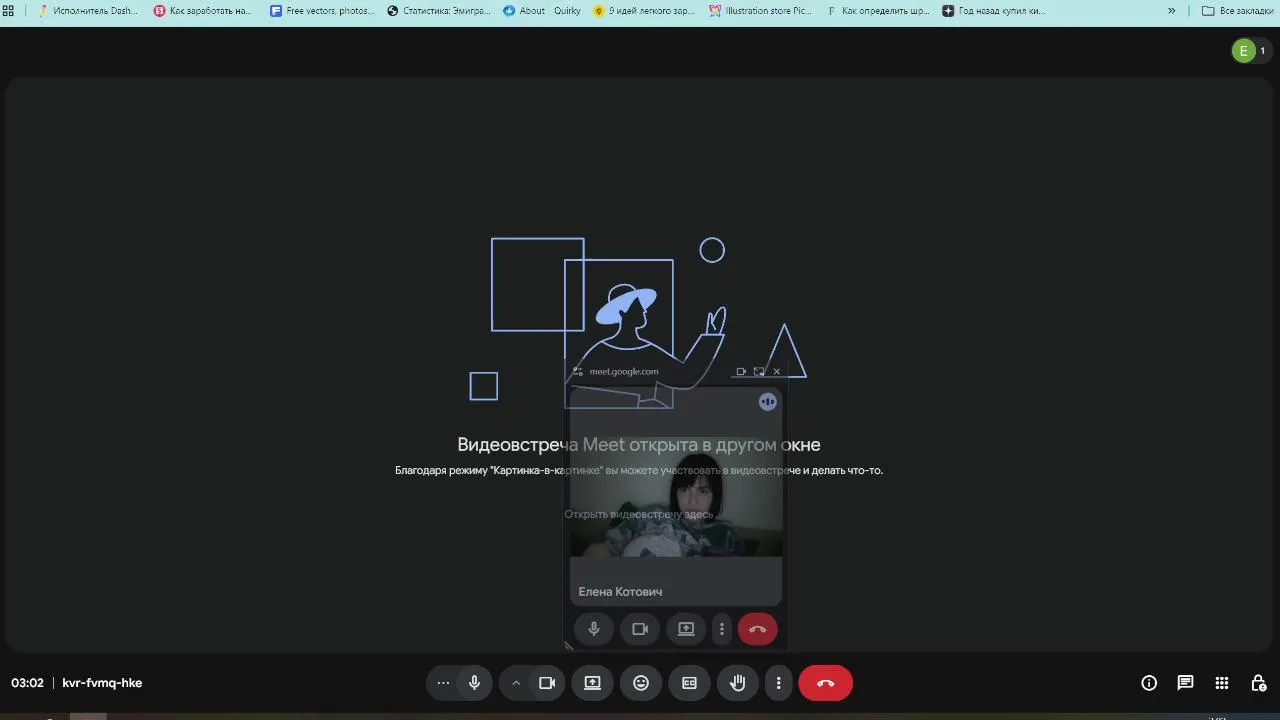Click audio indicator on Елена Котович tile

(768, 402)
